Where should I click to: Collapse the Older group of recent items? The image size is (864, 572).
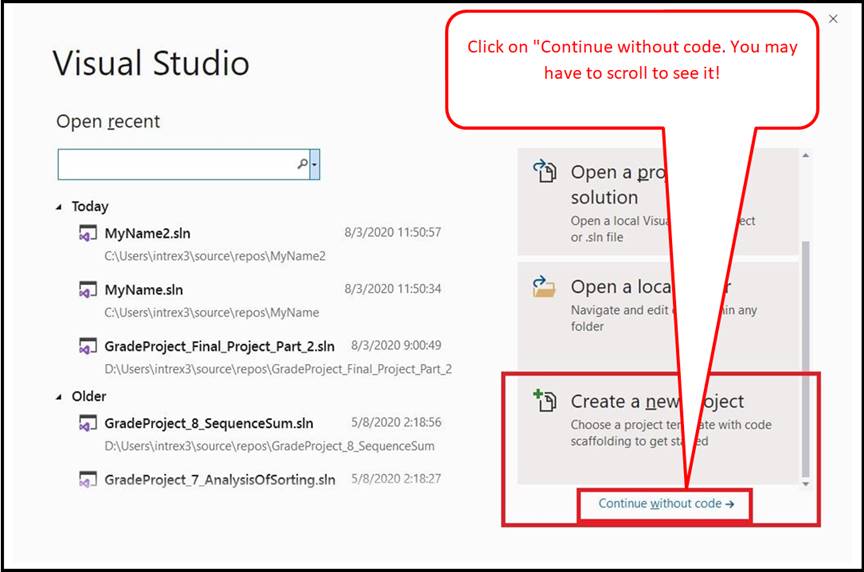point(58,397)
